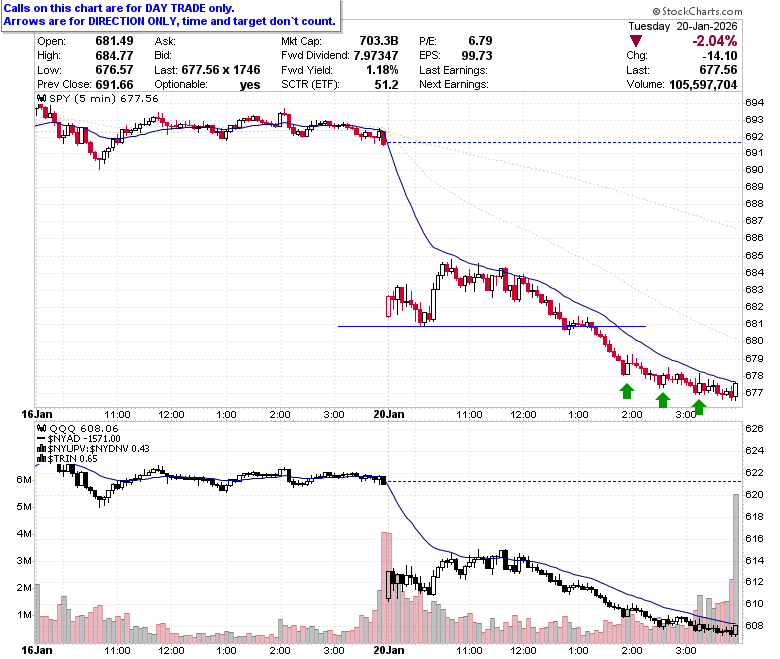The height and width of the screenshot is (659, 780).
Task: Click the green arrow near 3:00
Action: click(699, 407)
